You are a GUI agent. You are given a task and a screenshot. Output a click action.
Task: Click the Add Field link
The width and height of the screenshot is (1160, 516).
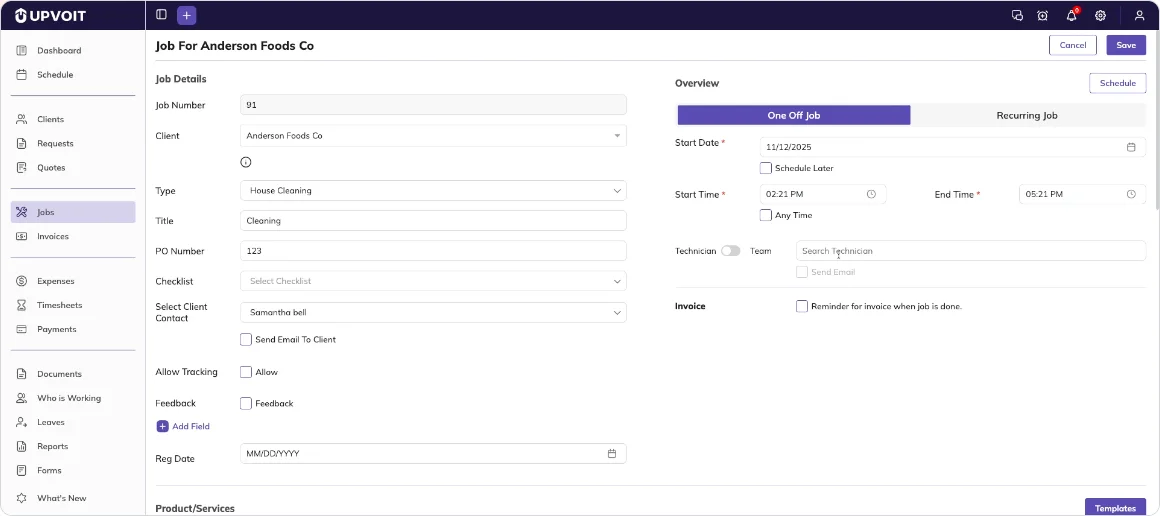coord(183,426)
